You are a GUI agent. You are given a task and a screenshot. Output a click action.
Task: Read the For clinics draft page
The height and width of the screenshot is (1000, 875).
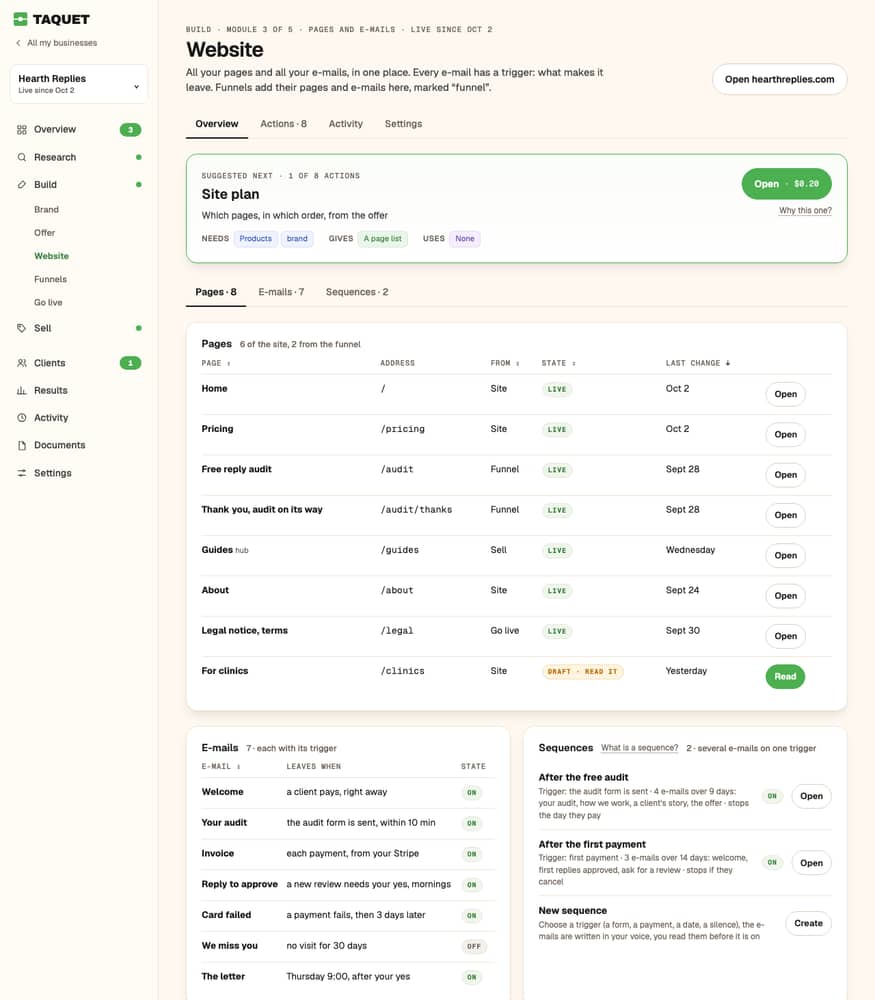click(785, 677)
